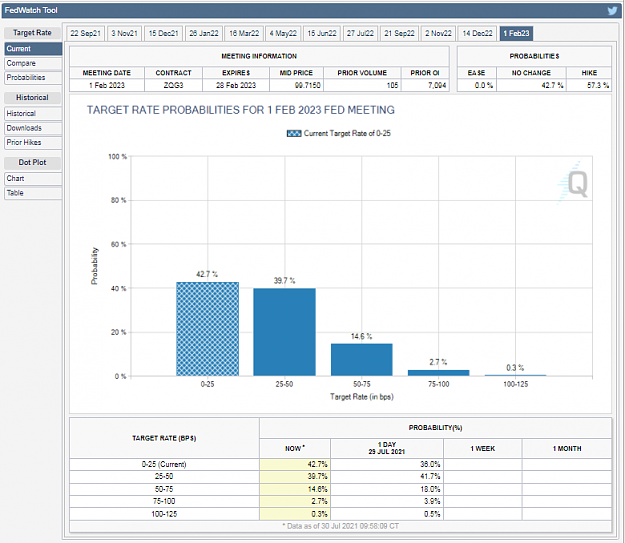Click the 28 Feb 2023 expires cell

tap(236, 85)
